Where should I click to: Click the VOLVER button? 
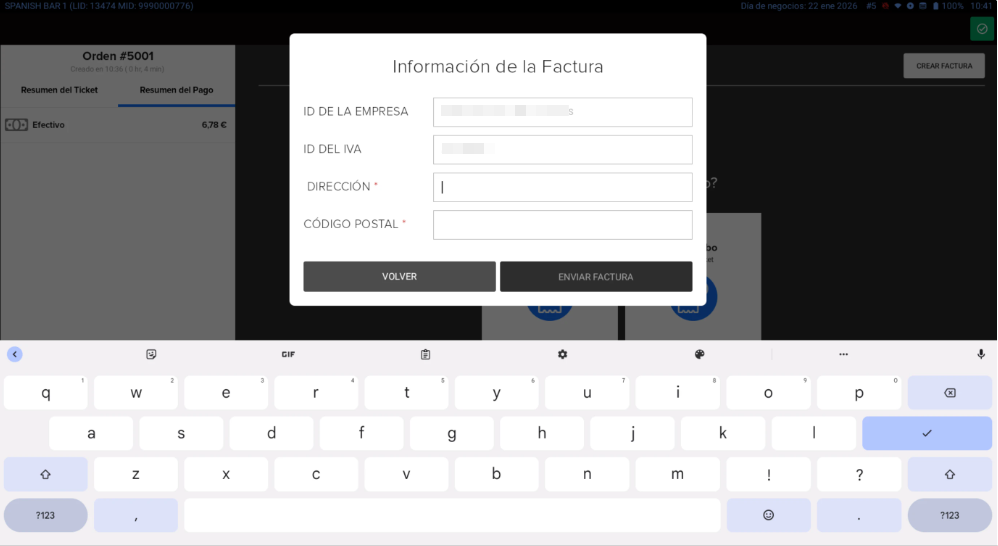coord(399,276)
